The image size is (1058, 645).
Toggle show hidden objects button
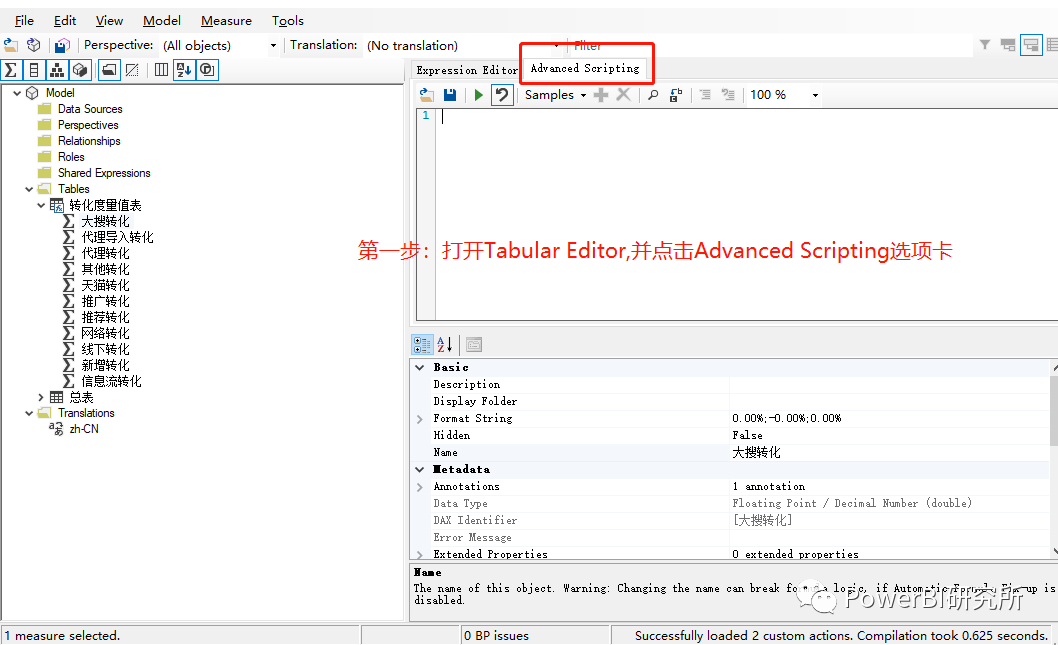132,69
